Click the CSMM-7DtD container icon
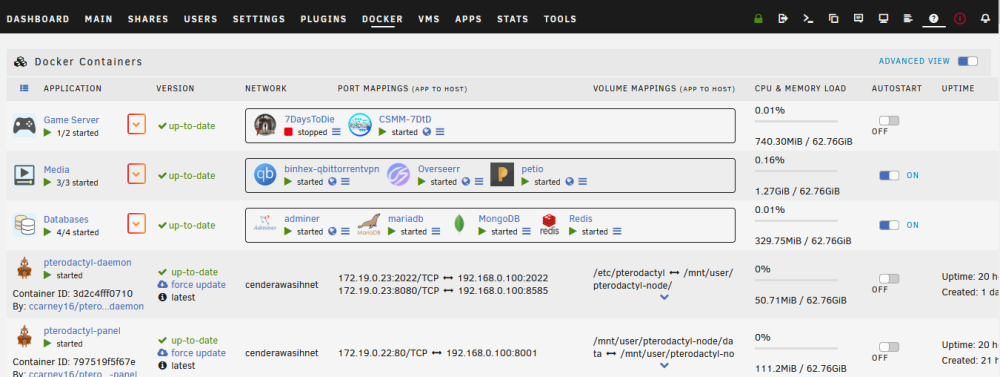The height and width of the screenshot is (377, 1000). (x=360, y=124)
